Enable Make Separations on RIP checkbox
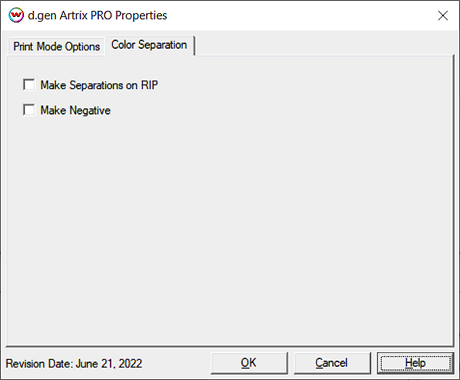The height and width of the screenshot is (380, 460). tap(29, 85)
